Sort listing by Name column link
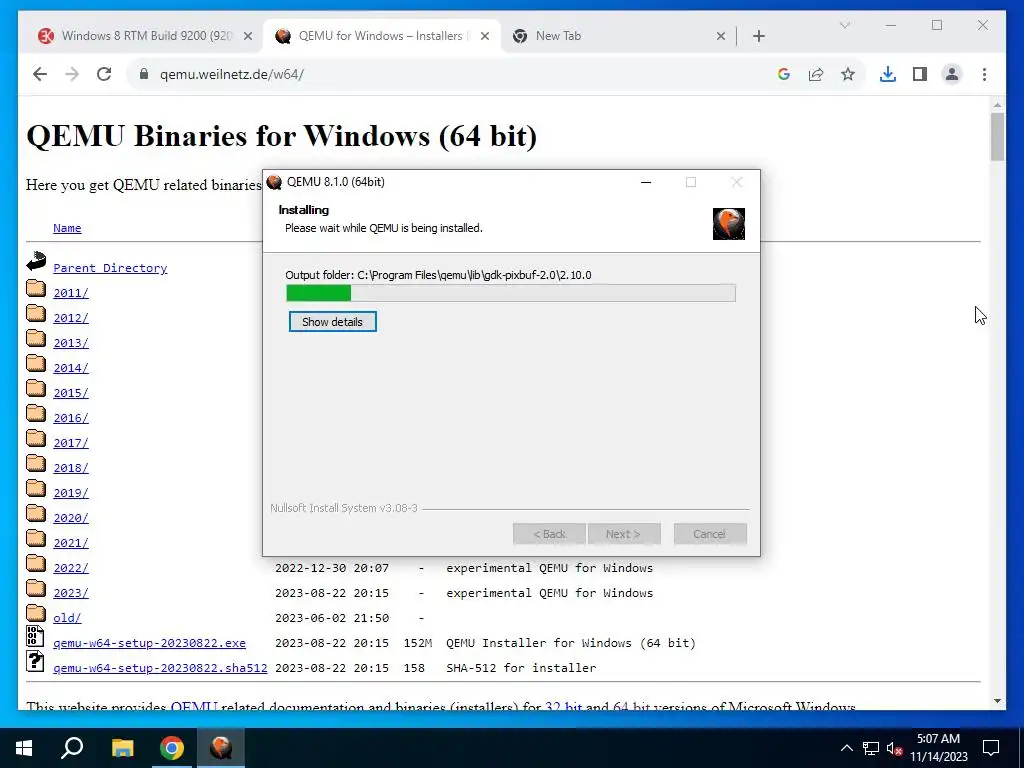This screenshot has height=768, width=1024. tap(67, 228)
